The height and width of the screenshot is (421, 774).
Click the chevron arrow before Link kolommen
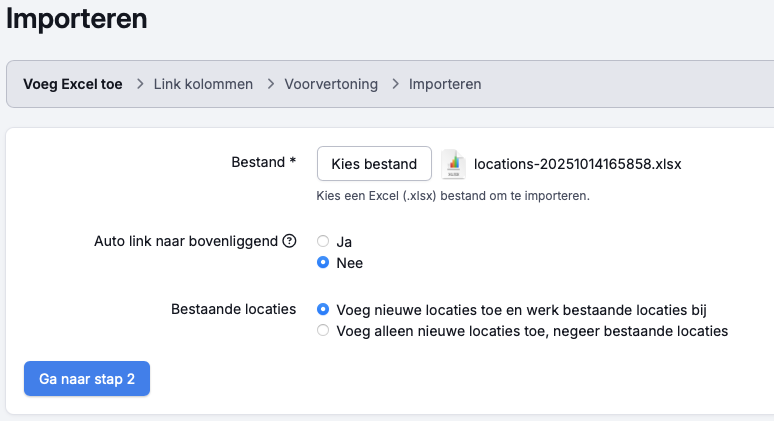click(x=138, y=84)
